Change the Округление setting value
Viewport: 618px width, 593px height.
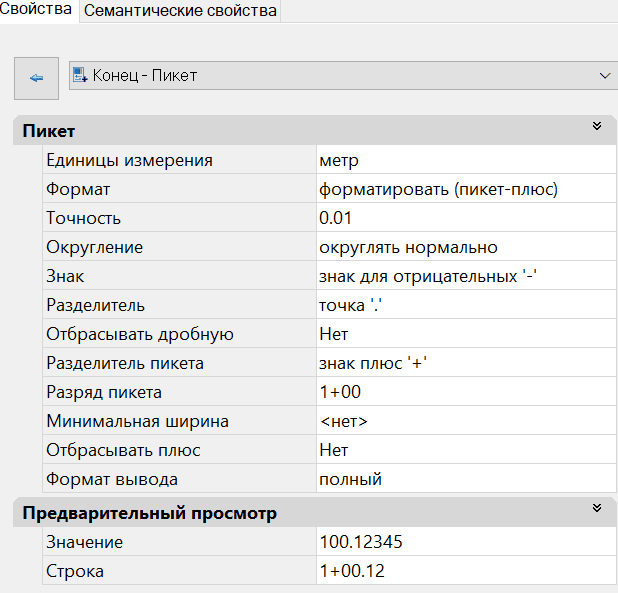click(465, 247)
